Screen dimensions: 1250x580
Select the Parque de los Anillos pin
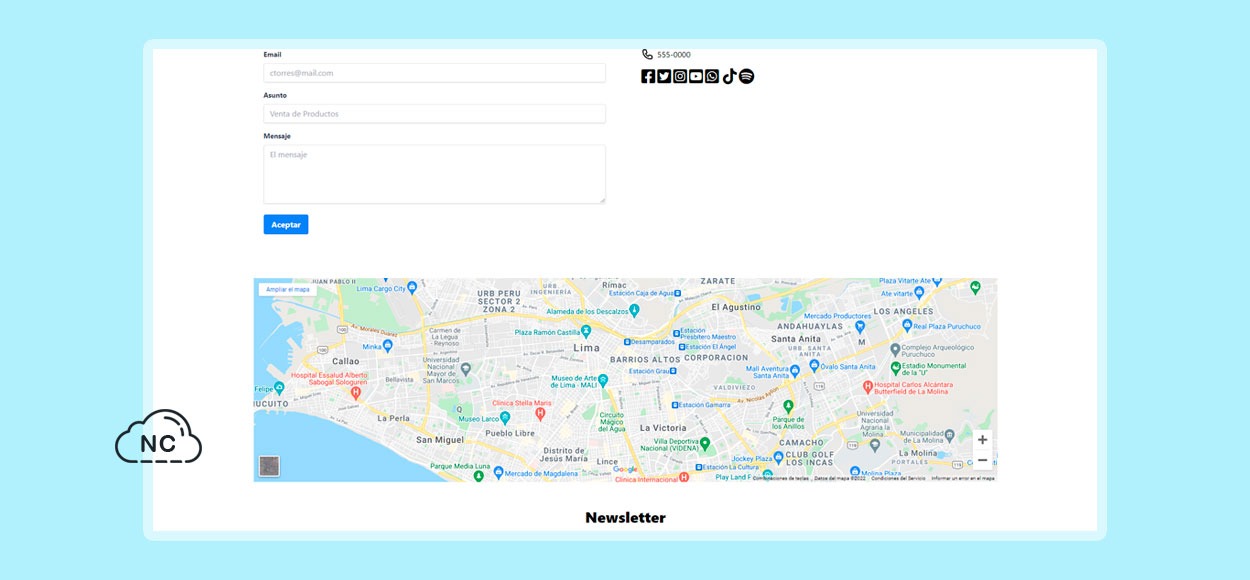coord(788,406)
